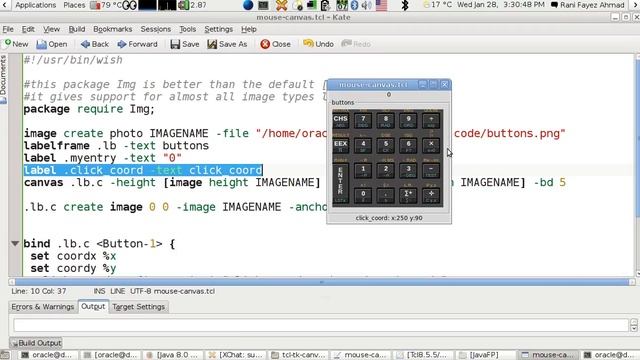Viewport: 640px width, 360px height.
Task: Open the View menu
Action: point(51,29)
